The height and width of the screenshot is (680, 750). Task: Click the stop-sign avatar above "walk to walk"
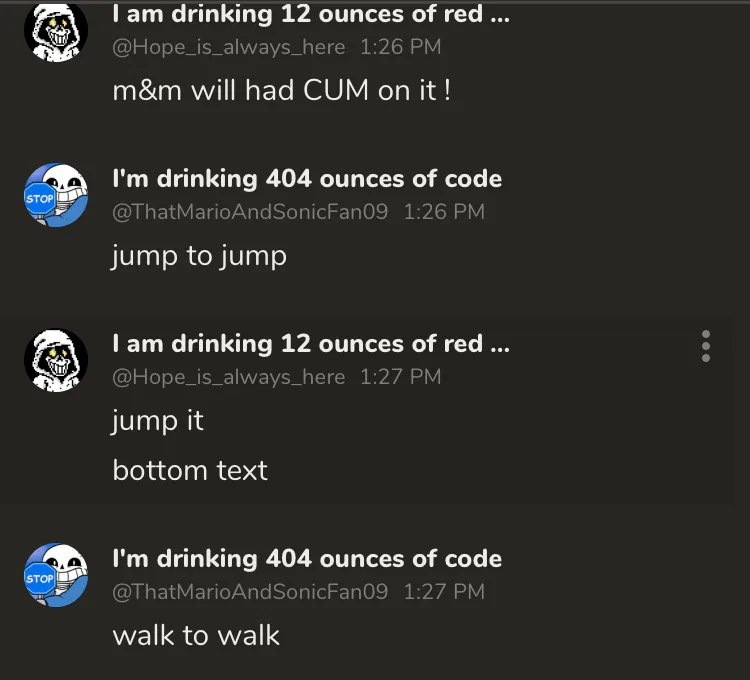click(56, 575)
